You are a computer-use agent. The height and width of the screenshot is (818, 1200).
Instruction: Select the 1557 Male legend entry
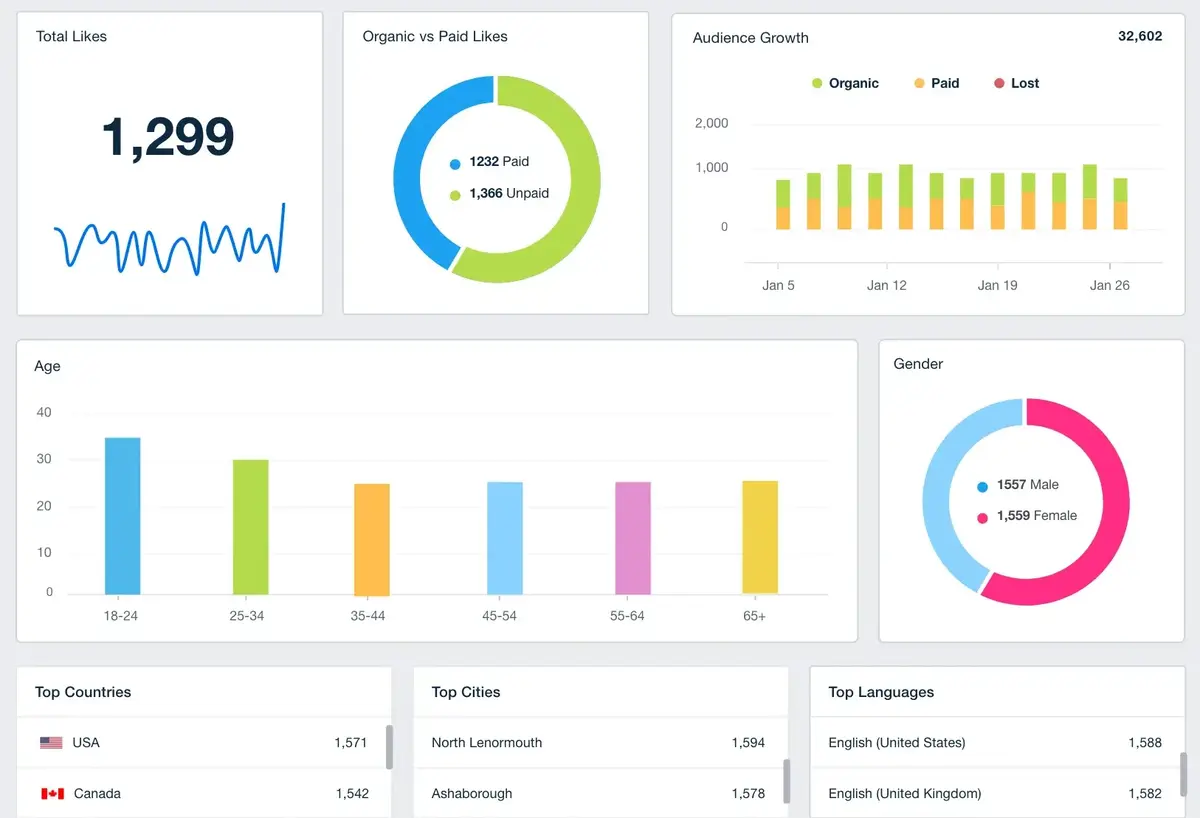click(x=1017, y=485)
